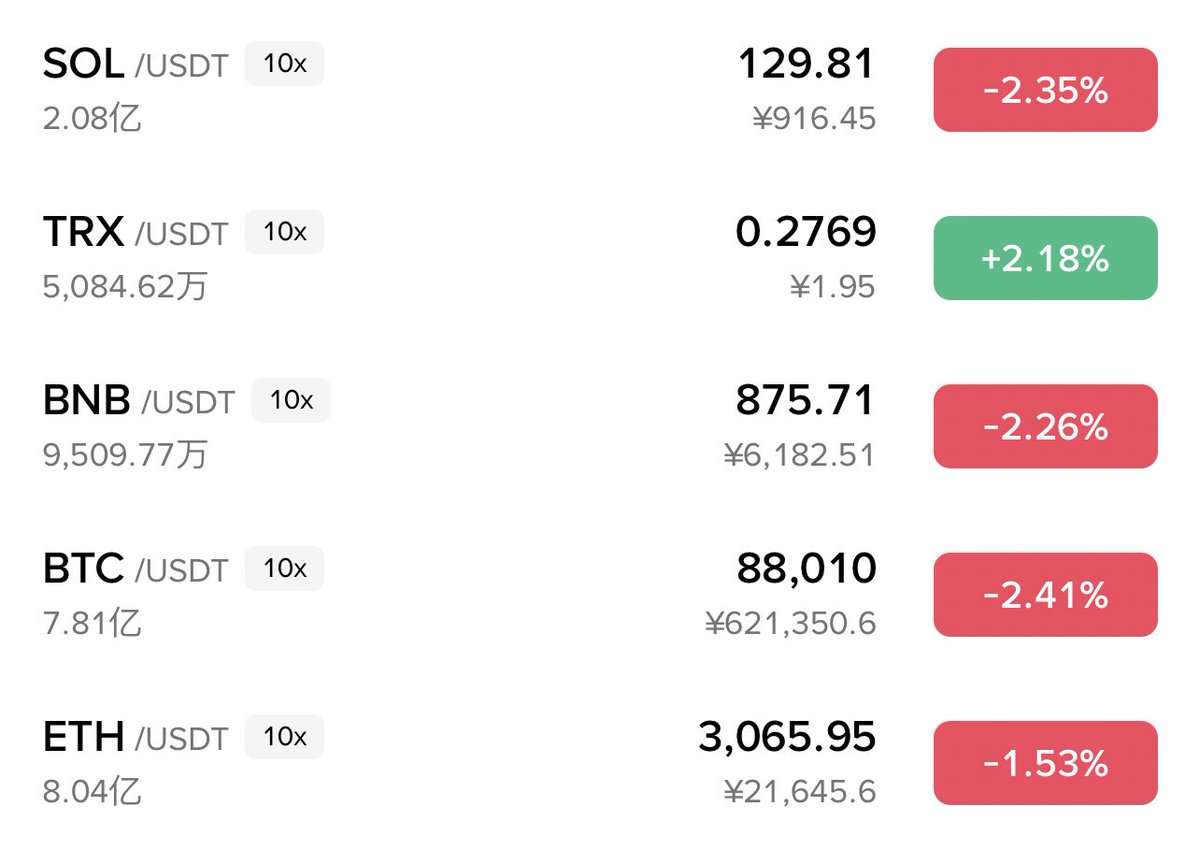Tap the BTC 10x leverage badge

[x=285, y=568]
